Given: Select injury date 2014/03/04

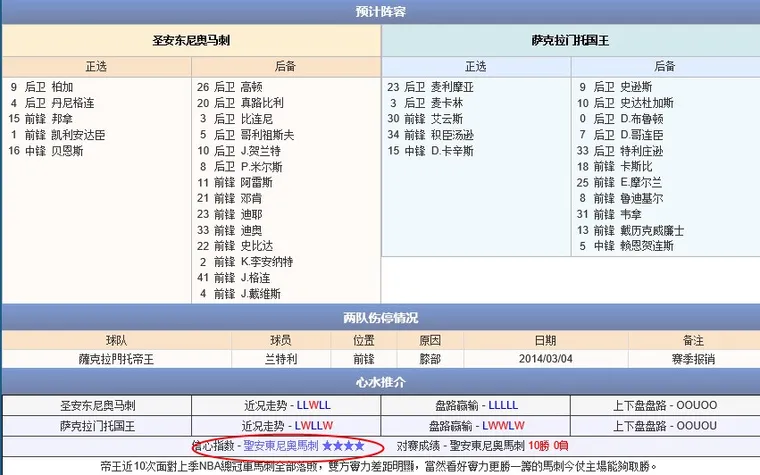Looking at the screenshot, I should tap(546, 359).
